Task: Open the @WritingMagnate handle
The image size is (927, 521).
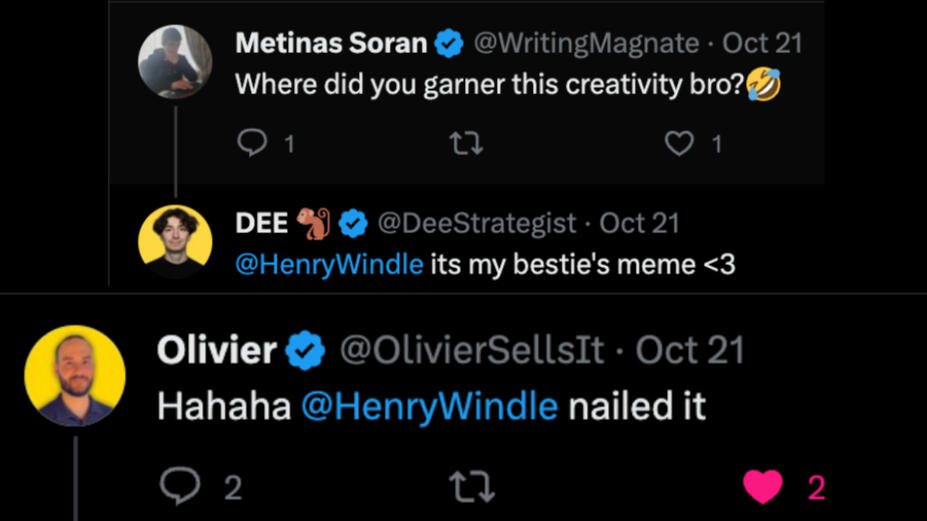Action: pos(585,44)
